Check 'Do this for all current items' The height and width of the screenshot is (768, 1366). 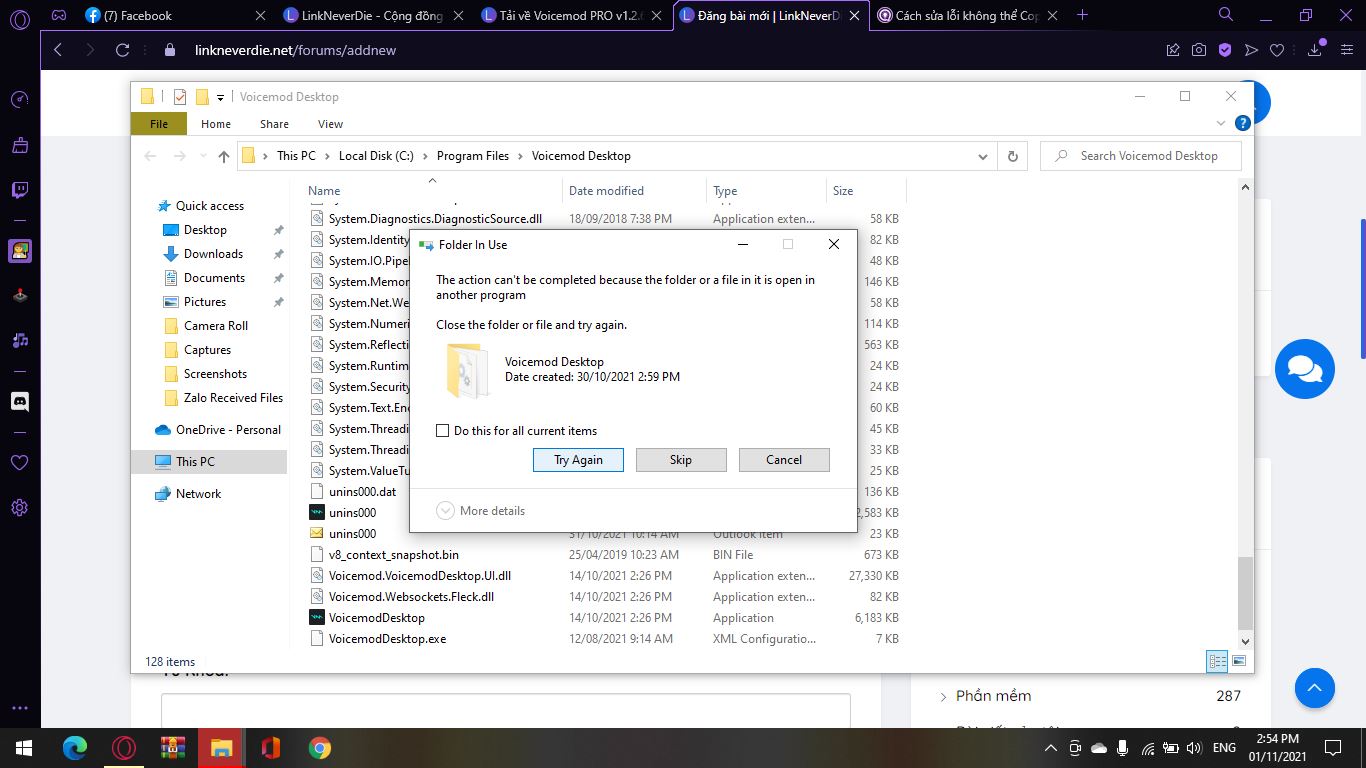(x=442, y=430)
